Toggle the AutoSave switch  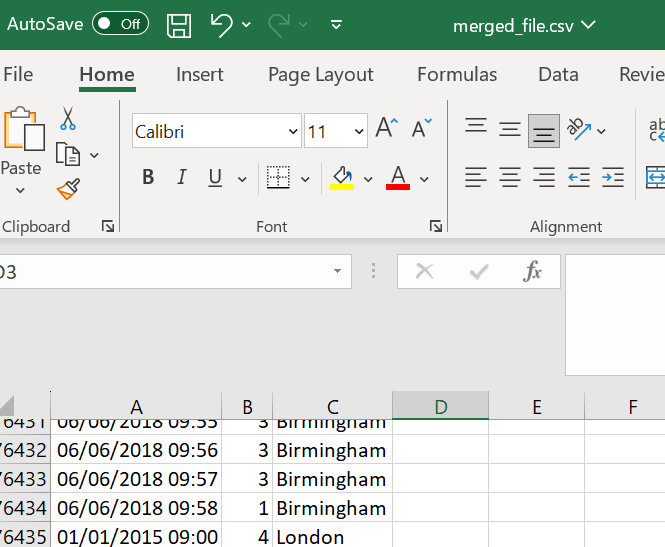pos(120,24)
